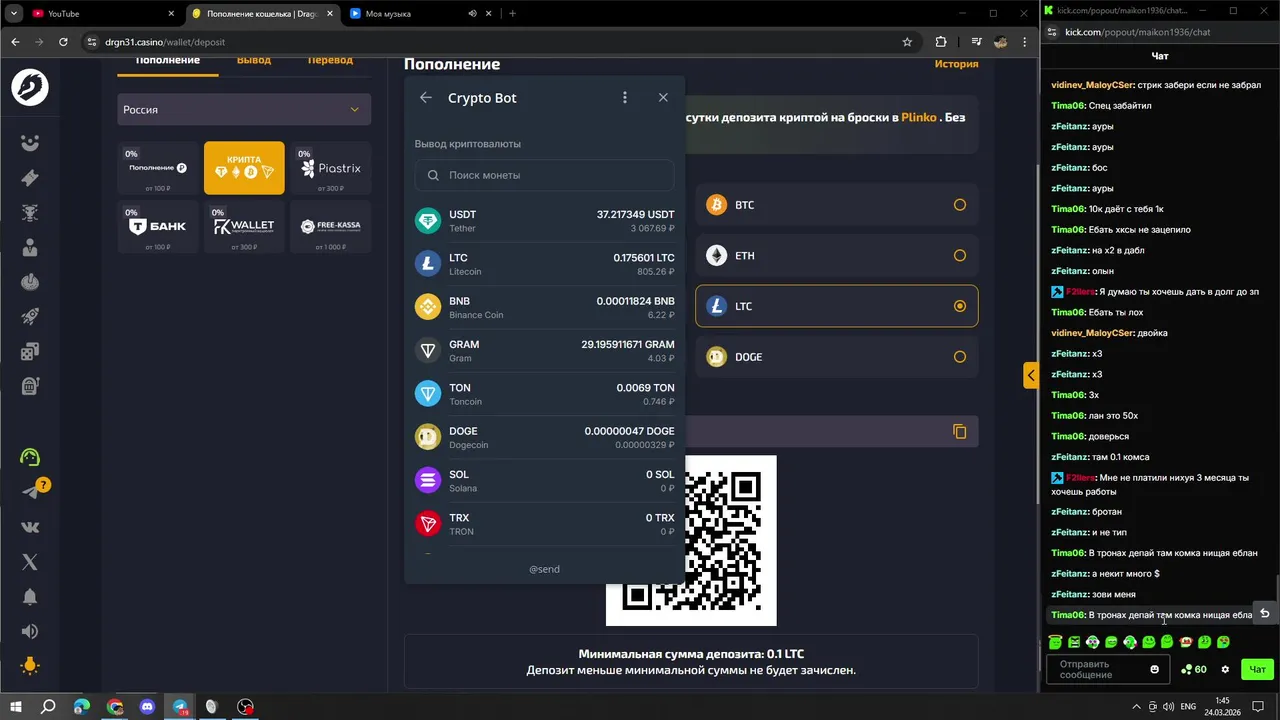Open Crypto Bot three-dot menu

coord(625,98)
